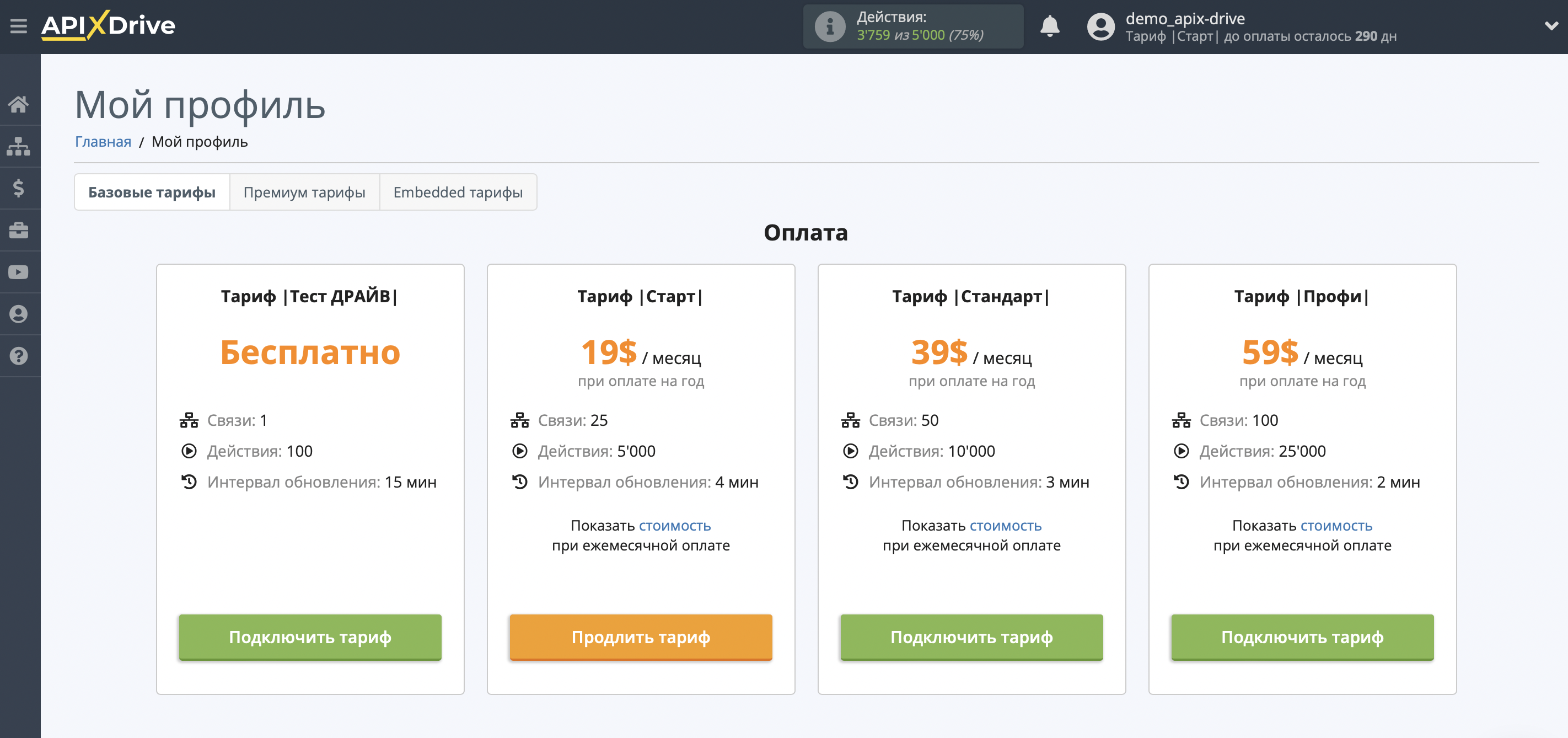This screenshot has height=738, width=1568.
Task: Click the 39$ price
Action: [939, 352]
